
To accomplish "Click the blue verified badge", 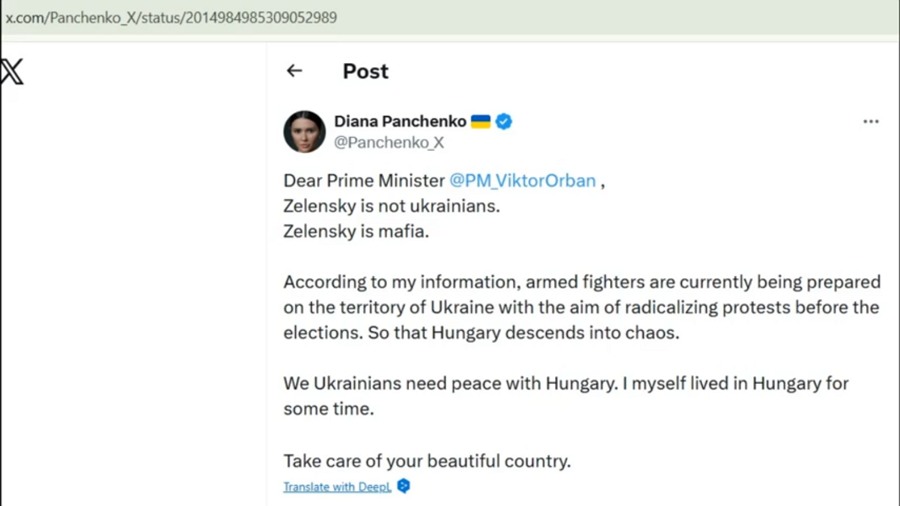I will [504, 121].
